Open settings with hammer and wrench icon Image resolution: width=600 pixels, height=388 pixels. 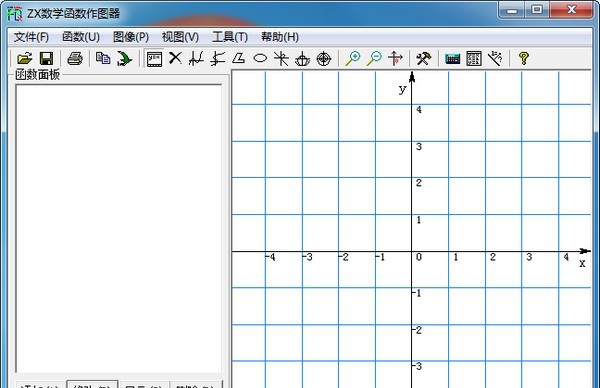(x=424, y=59)
